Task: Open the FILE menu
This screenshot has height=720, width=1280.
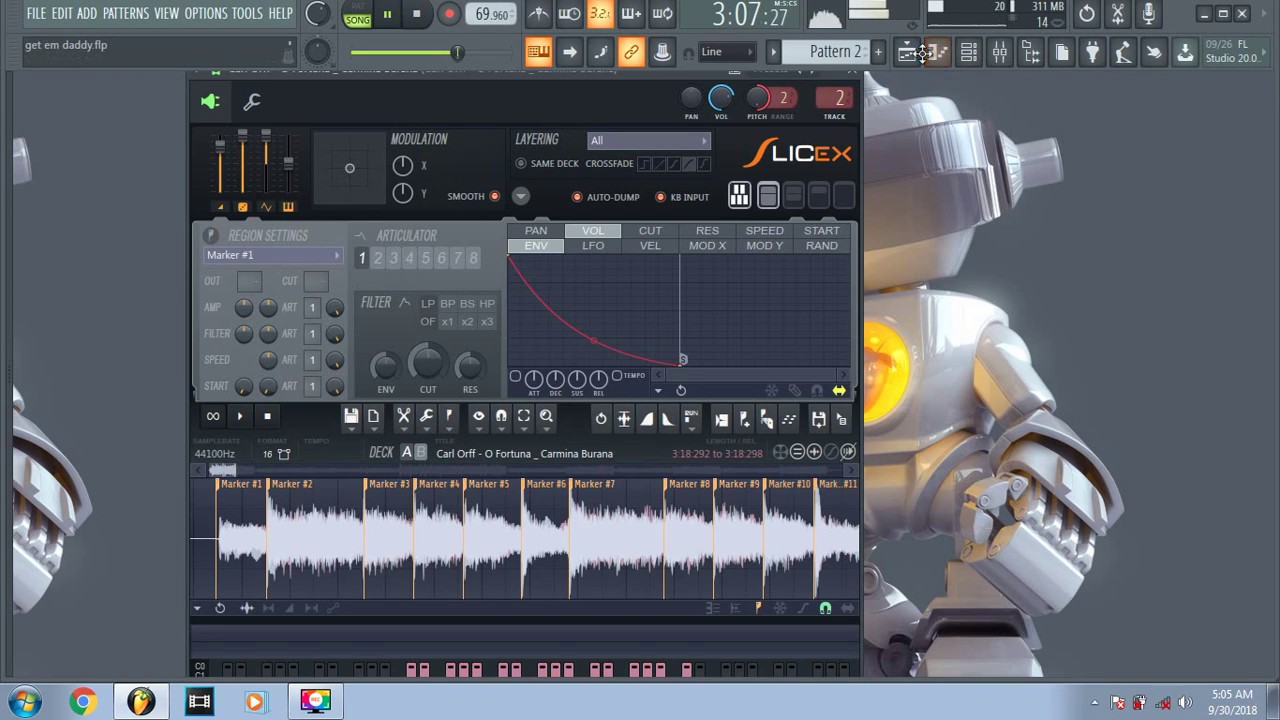Action: 36,14
